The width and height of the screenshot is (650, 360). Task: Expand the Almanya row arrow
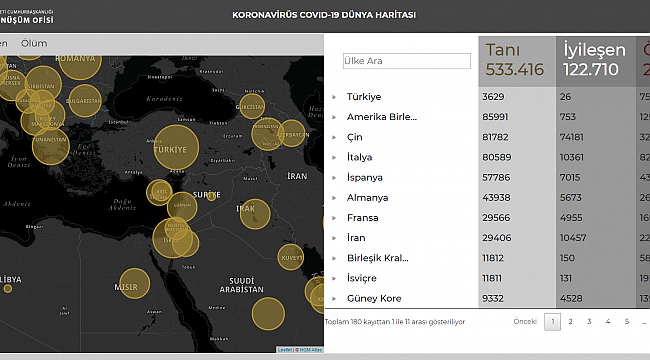tap(334, 198)
